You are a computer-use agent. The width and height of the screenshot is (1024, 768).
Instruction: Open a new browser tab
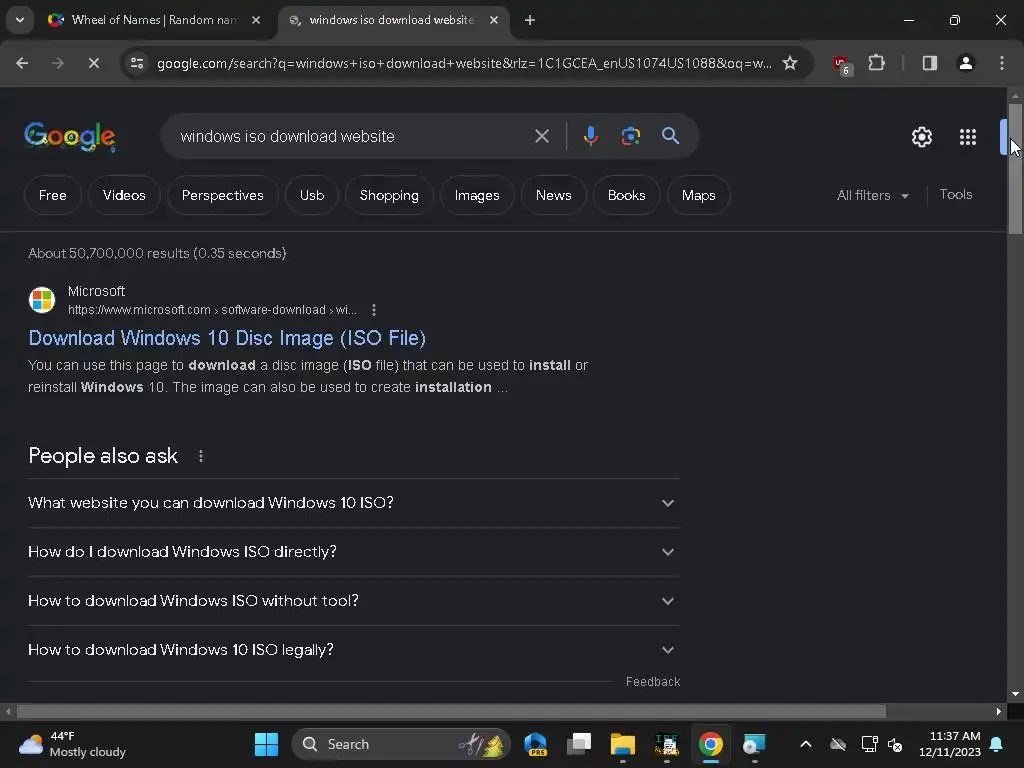[530, 20]
